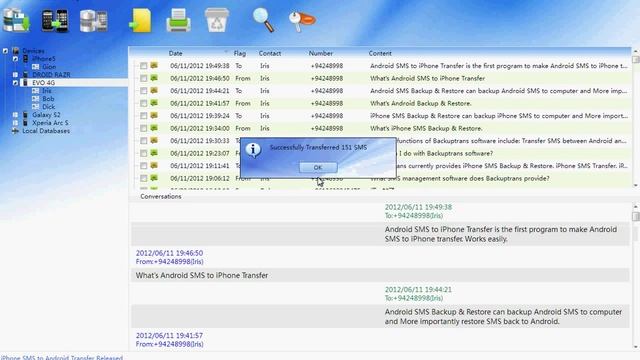Sort messages by the Flag column header

[x=240, y=53]
